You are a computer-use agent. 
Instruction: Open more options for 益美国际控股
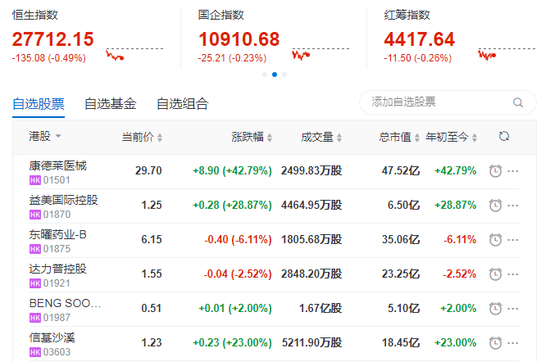click(513, 206)
